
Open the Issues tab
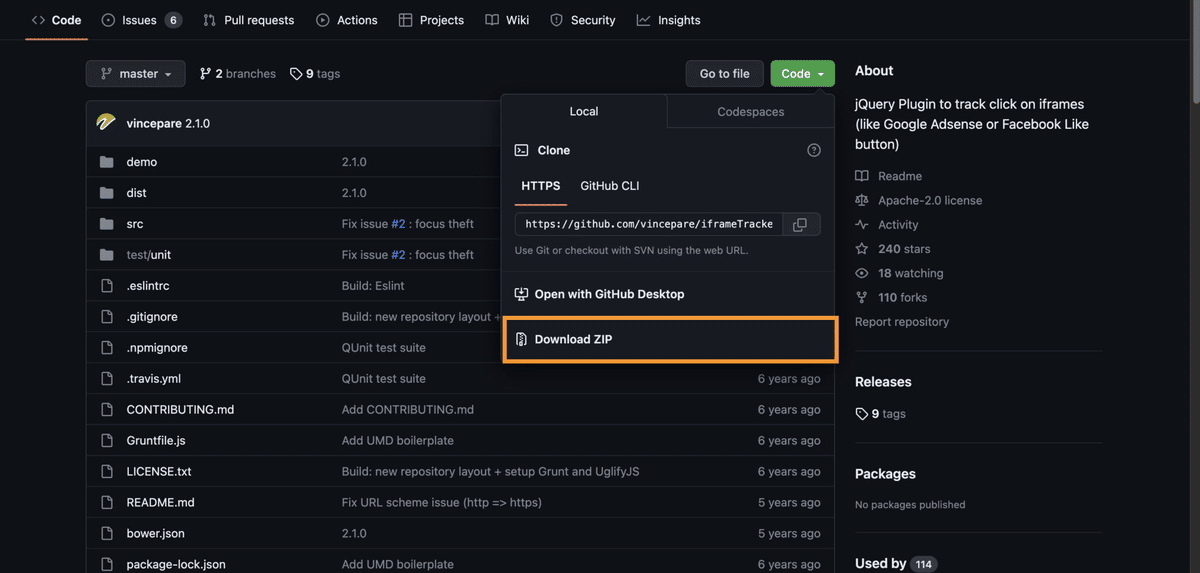pyautogui.click(x=141, y=20)
